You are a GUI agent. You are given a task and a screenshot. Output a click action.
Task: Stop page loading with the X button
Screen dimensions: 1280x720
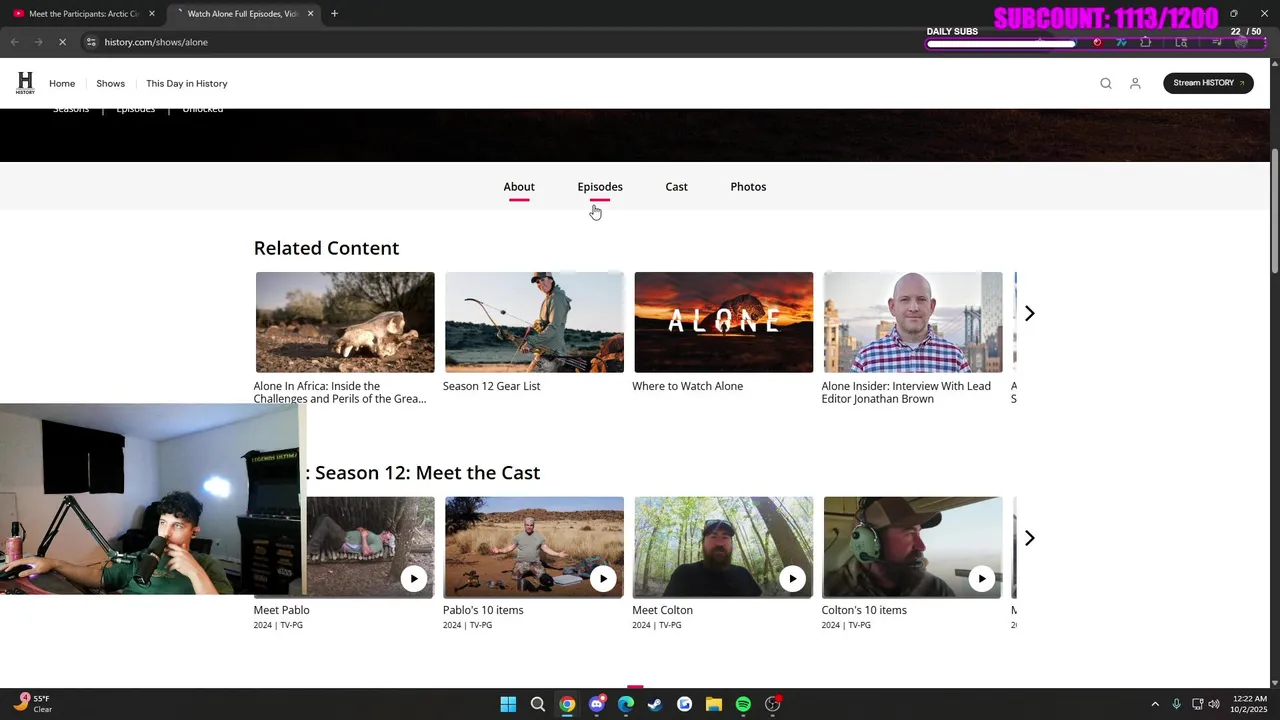(x=62, y=42)
